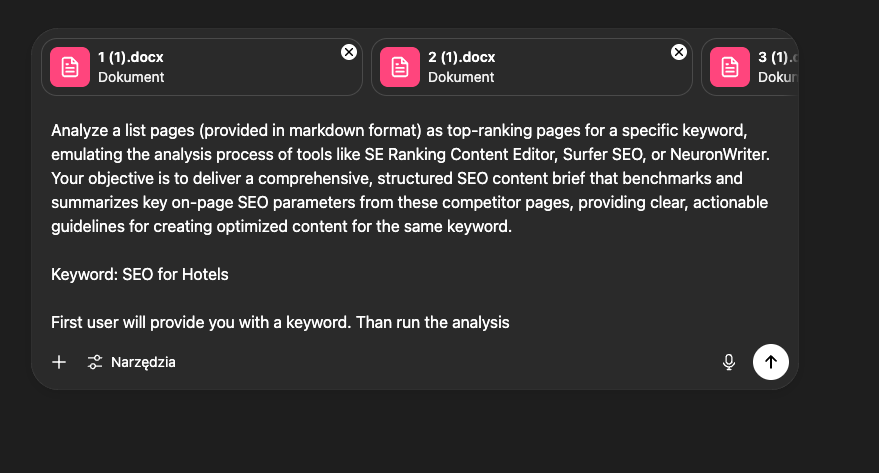Image resolution: width=879 pixels, height=473 pixels.
Task: Remove the 2 (1).docx attachment
Action: [678, 52]
